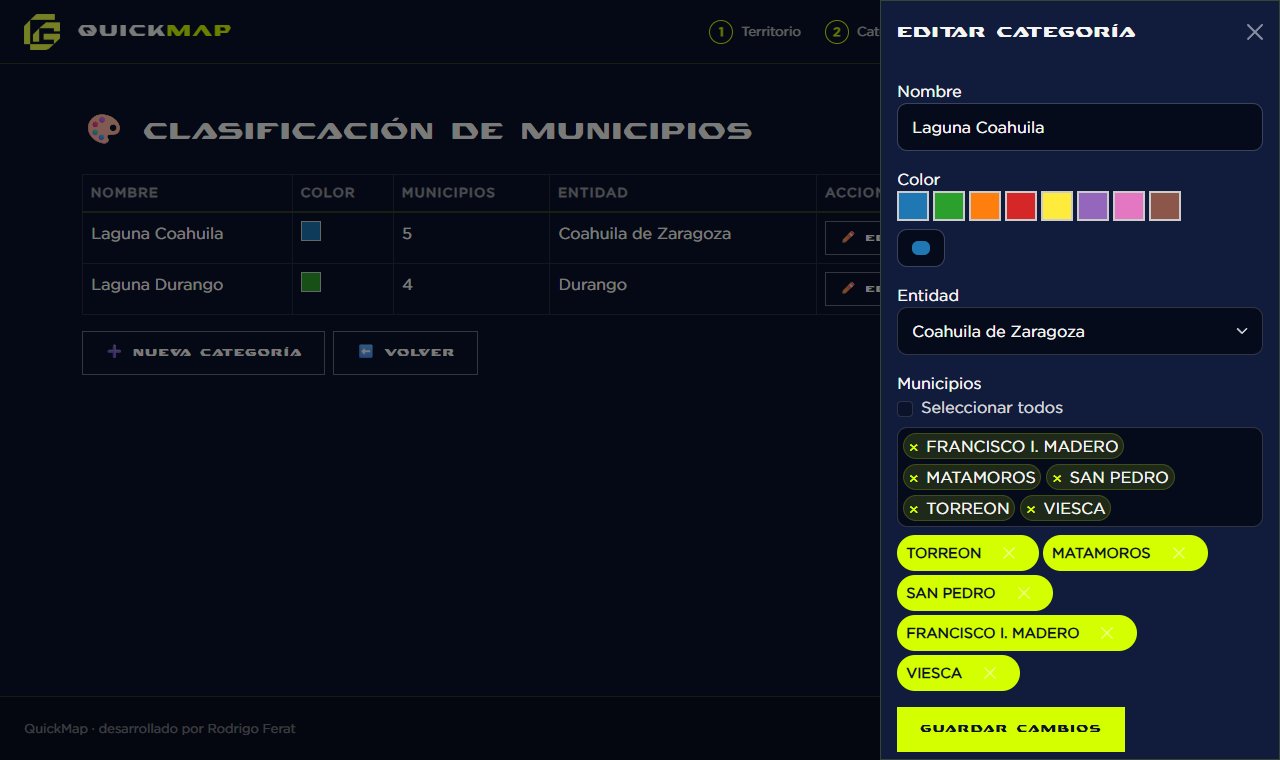The image size is (1280, 760).
Task: Go to step 1 Territorio
Action: 755,32
